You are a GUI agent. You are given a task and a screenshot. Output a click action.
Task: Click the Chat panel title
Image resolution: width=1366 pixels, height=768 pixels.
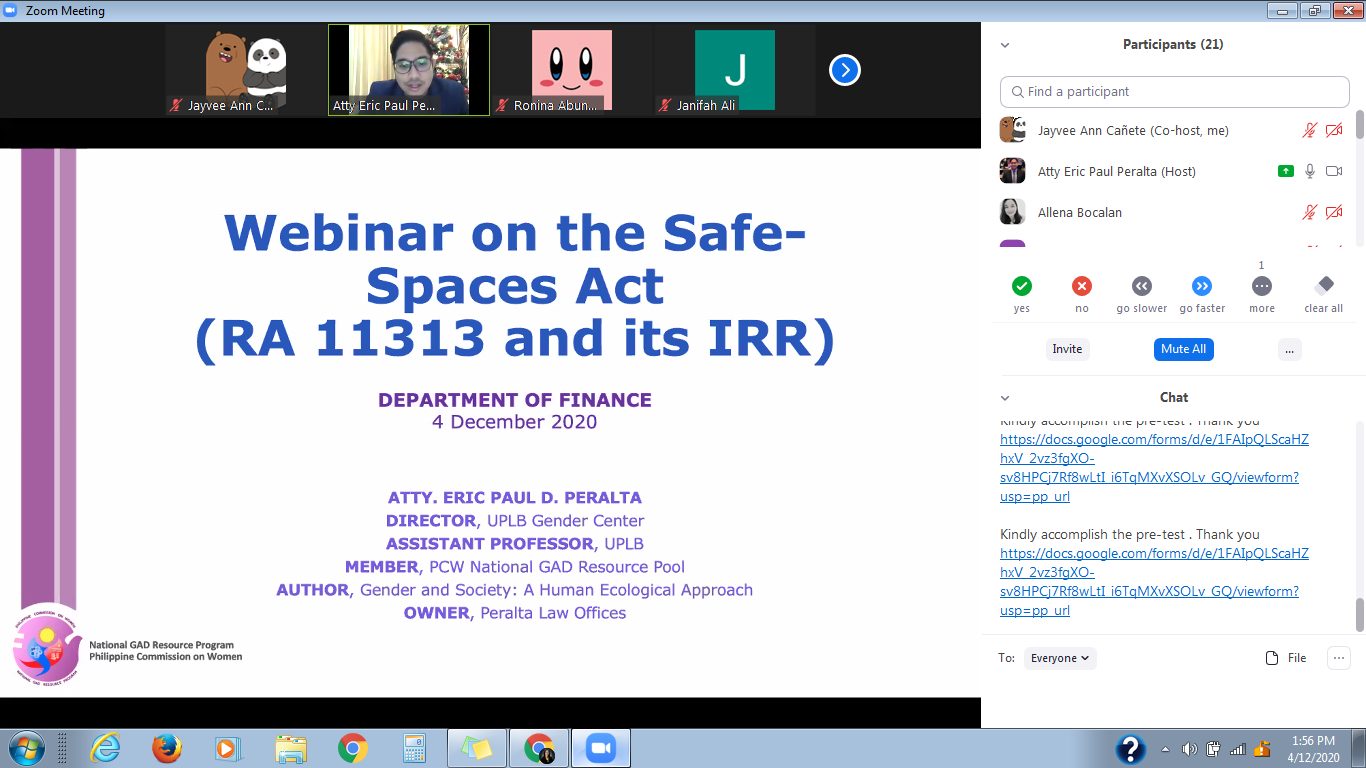pos(1174,398)
